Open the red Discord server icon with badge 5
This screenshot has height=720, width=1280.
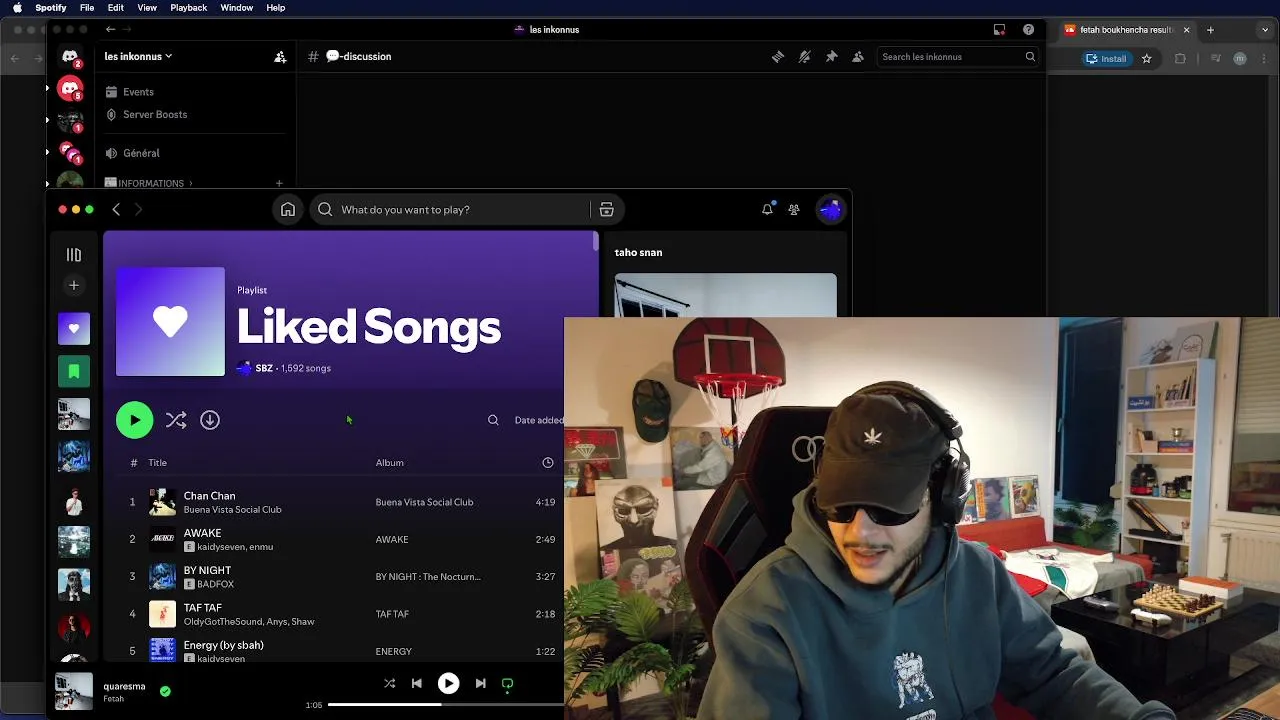(70, 89)
